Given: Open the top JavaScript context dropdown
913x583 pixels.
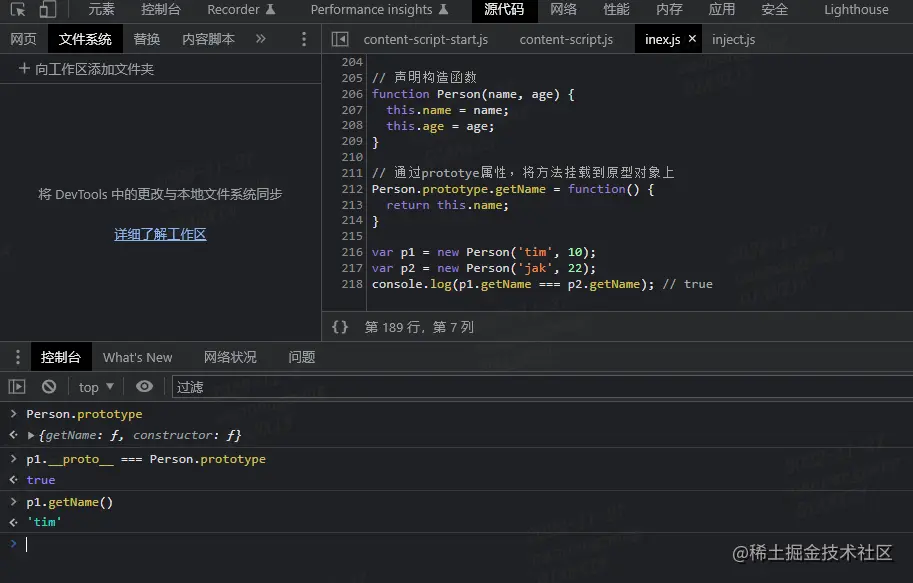Looking at the screenshot, I should [96, 387].
